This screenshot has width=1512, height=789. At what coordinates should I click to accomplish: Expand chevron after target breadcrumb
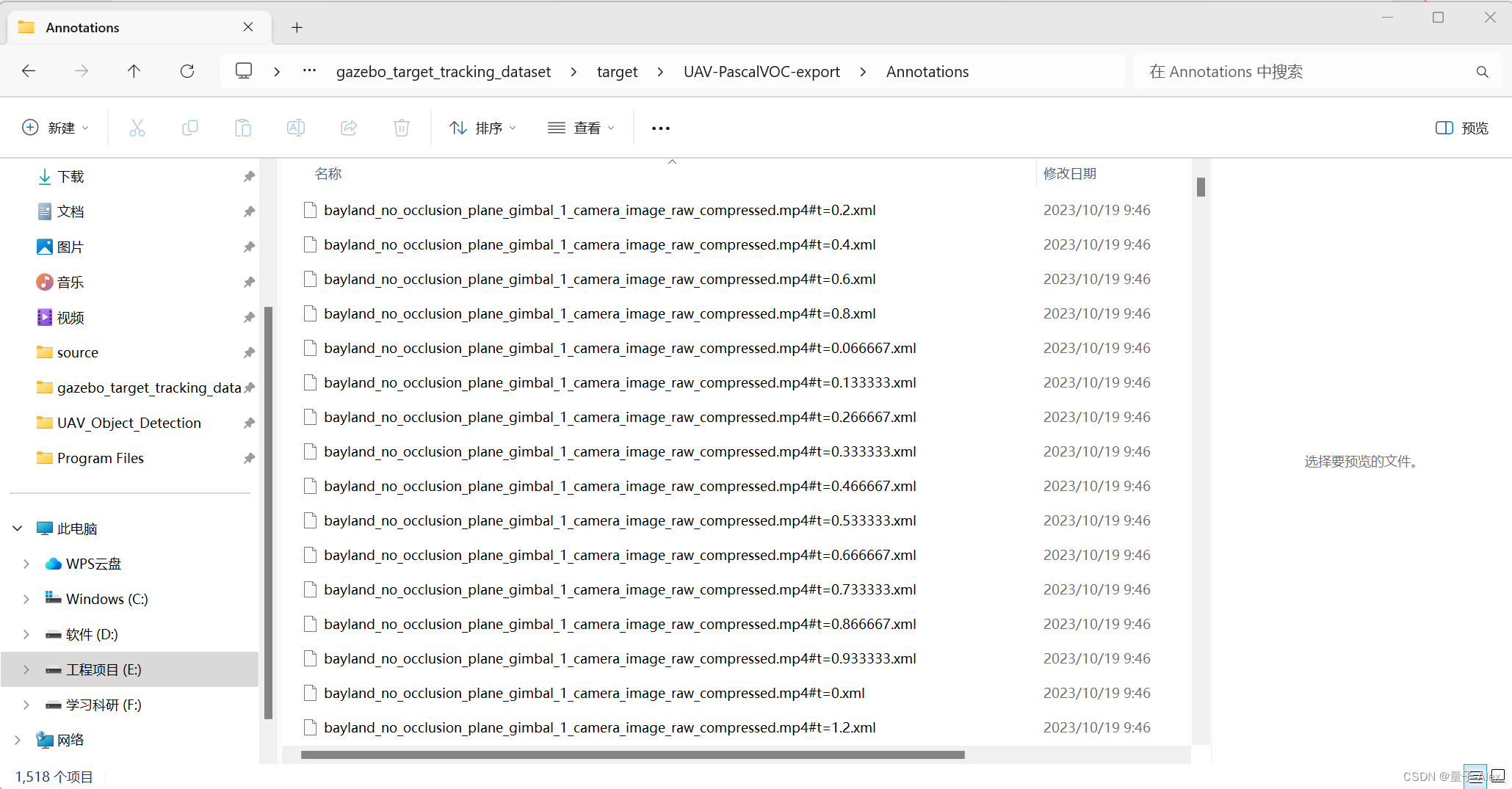(x=661, y=72)
